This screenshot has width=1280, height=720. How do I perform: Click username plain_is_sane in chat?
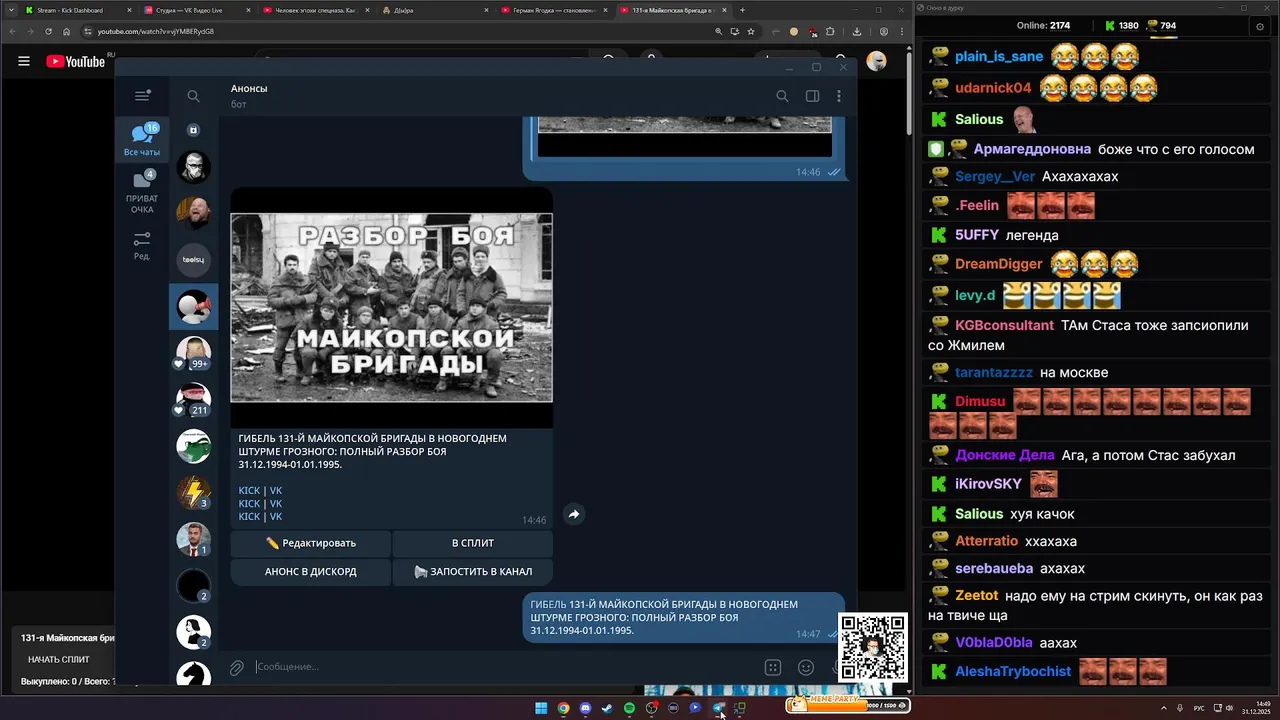click(x=999, y=57)
